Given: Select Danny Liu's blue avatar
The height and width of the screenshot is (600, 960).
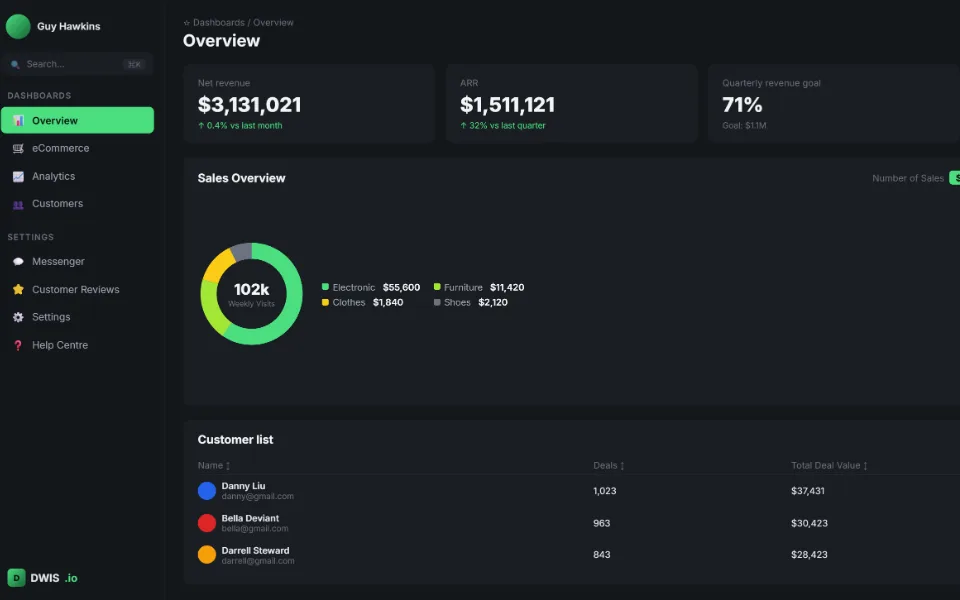Looking at the screenshot, I should 207,490.
